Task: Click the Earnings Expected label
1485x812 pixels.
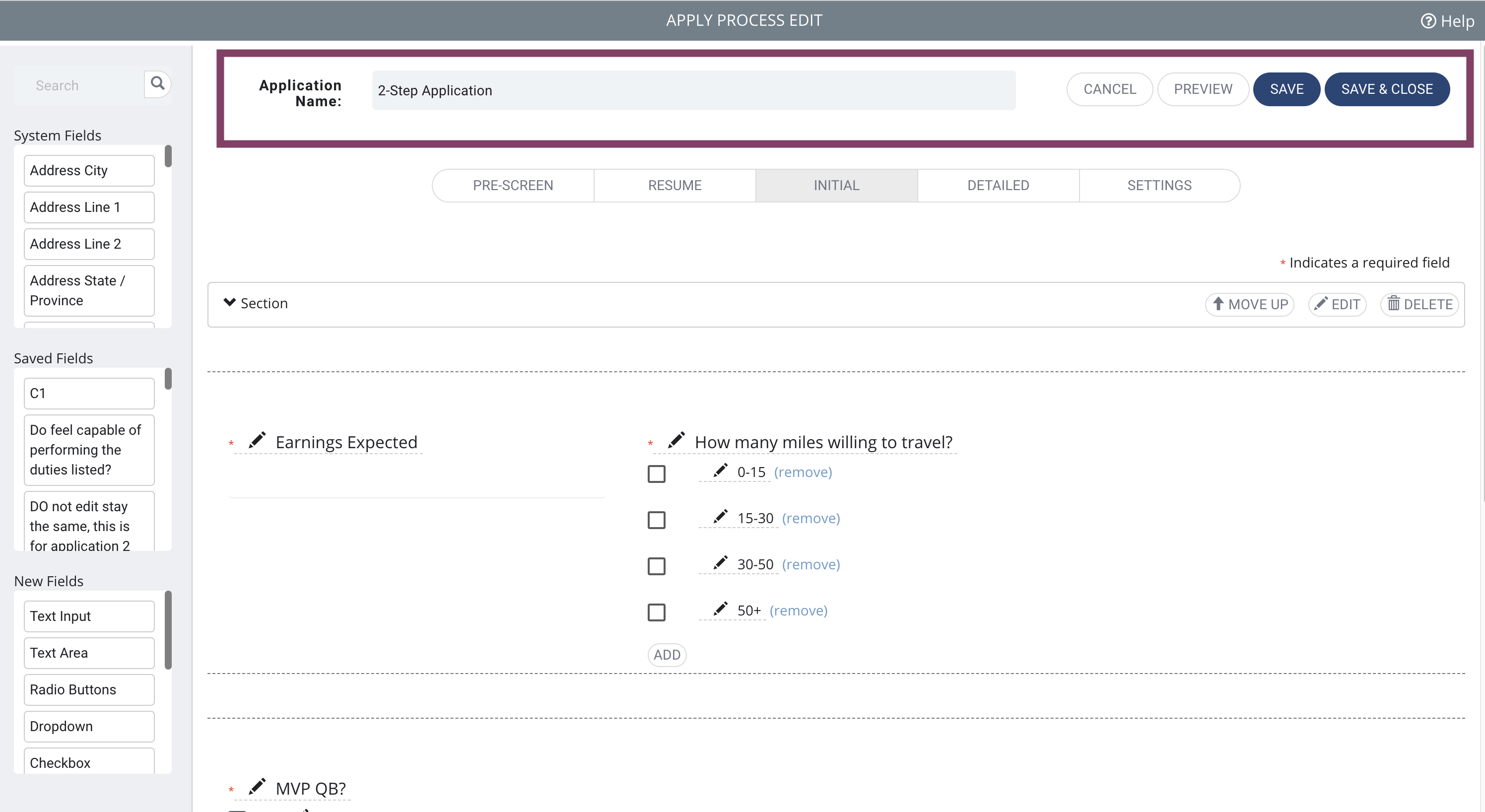Action: point(346,443)
